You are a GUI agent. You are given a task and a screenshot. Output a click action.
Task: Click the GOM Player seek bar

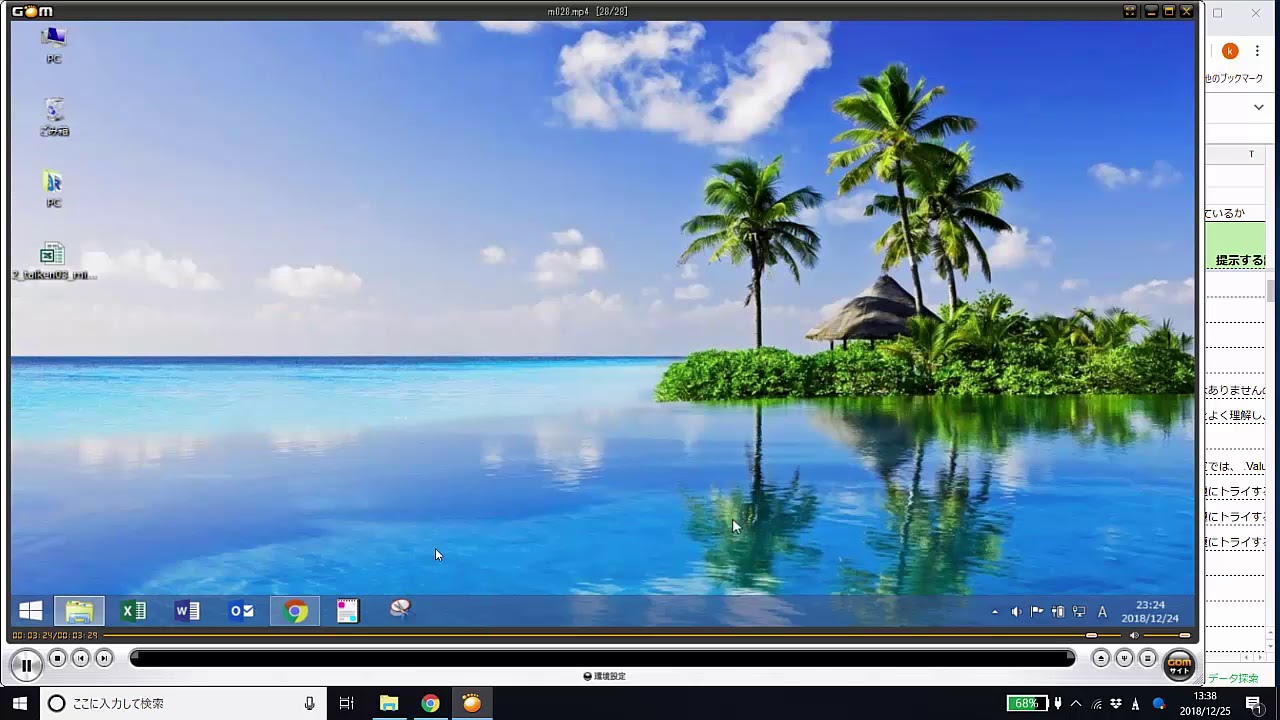point(600,635)
